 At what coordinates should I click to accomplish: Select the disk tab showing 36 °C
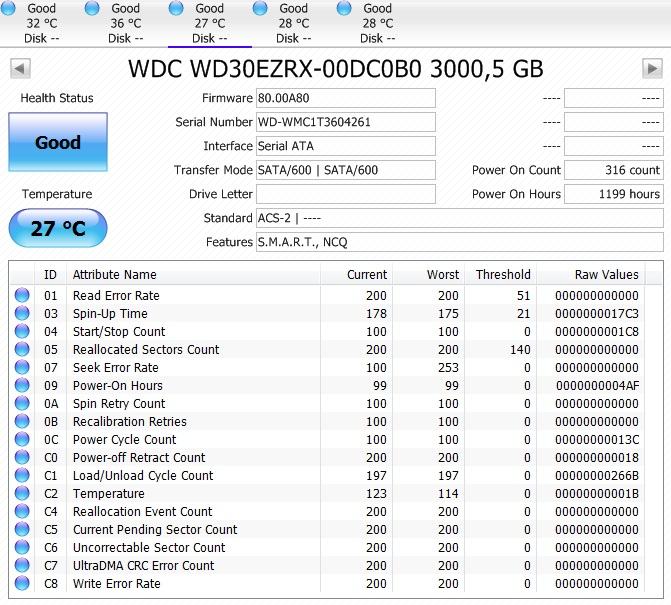coord(126,23)
